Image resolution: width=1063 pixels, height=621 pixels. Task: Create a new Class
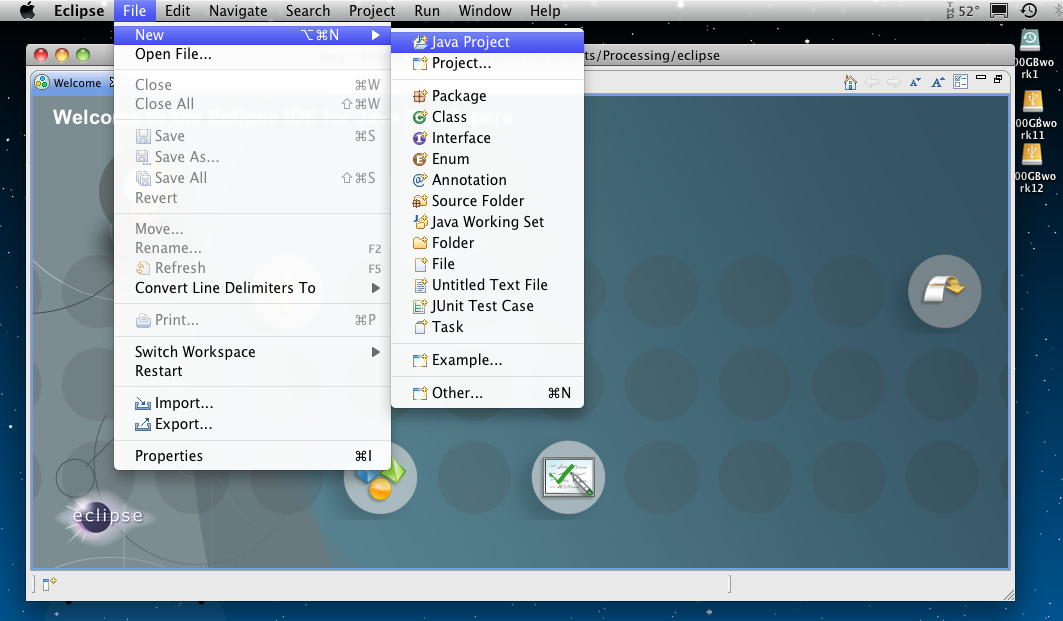click(487, 117)
